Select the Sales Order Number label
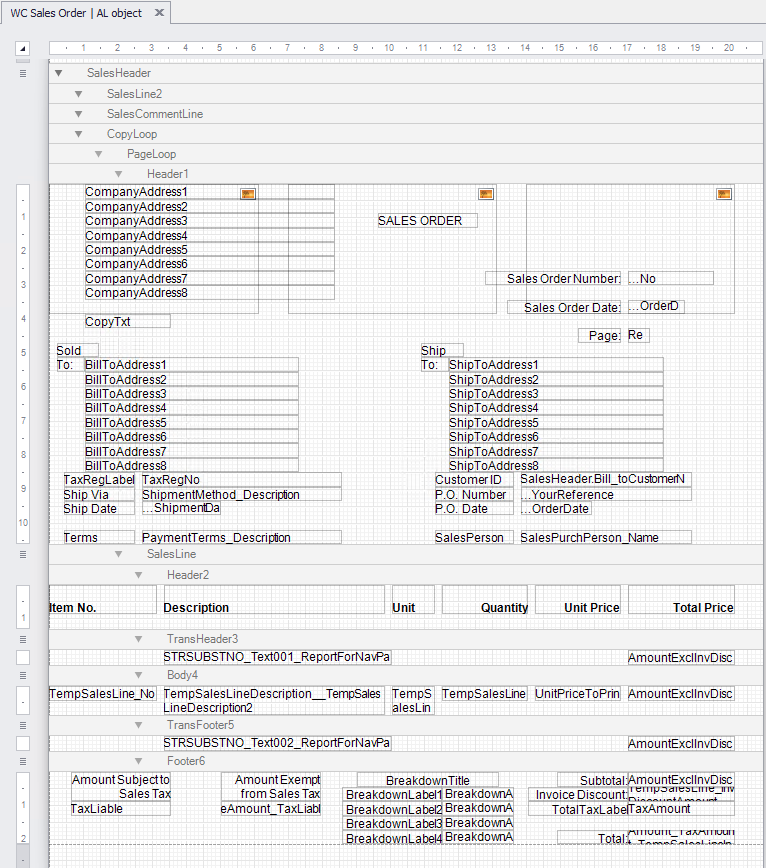Screen dimensions: 766x868 (553, 278)
